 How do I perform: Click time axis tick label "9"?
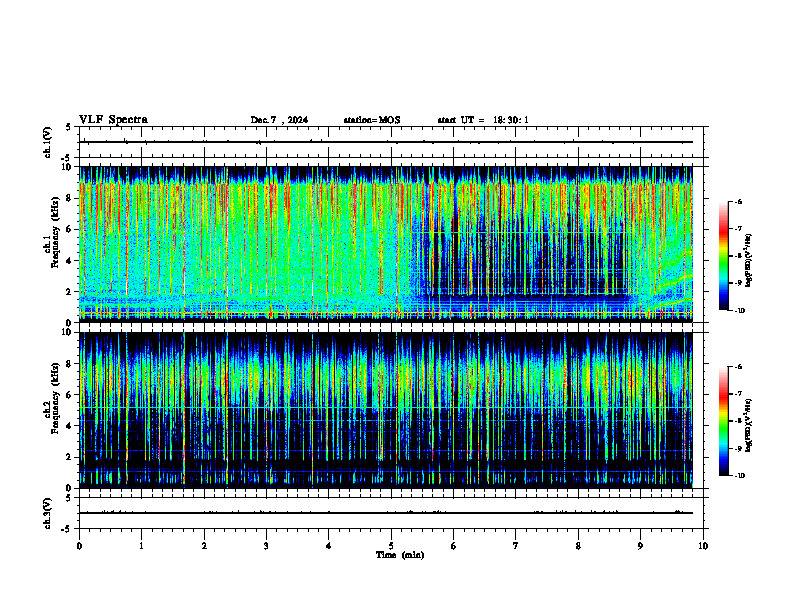click(x=640, y=546)
